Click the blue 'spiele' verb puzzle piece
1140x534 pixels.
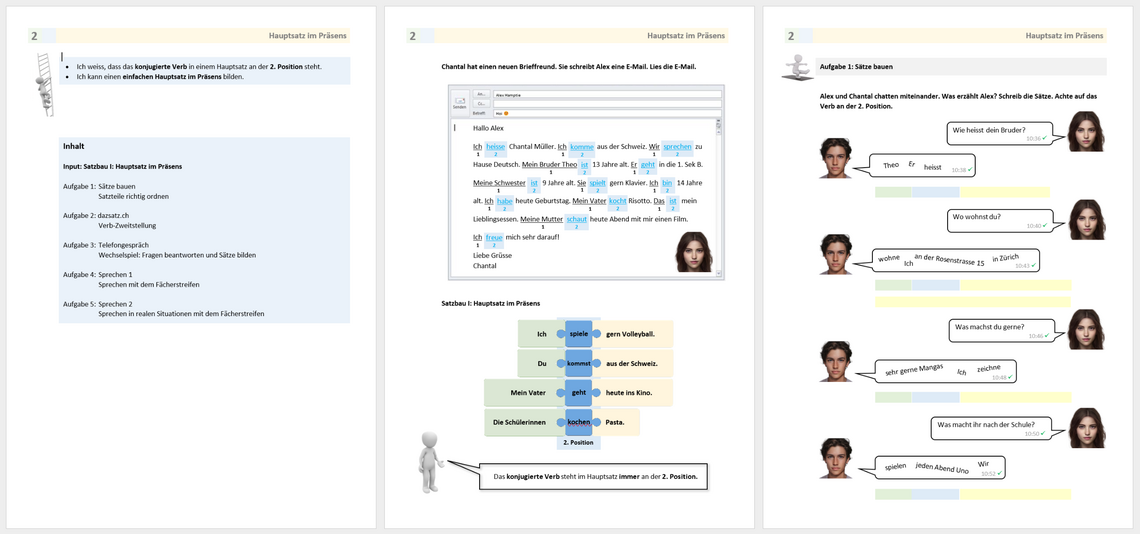578,334
